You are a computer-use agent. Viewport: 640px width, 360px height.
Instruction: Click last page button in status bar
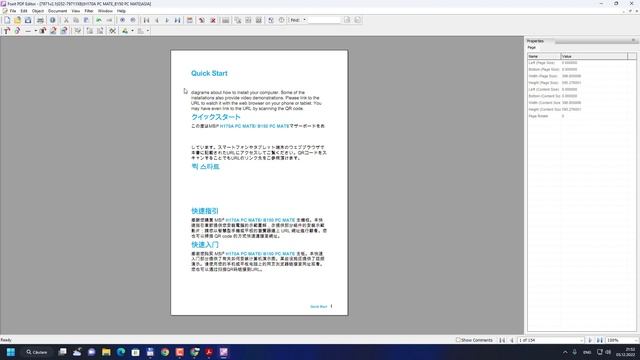pyautogui.click(x=600, y=340)
